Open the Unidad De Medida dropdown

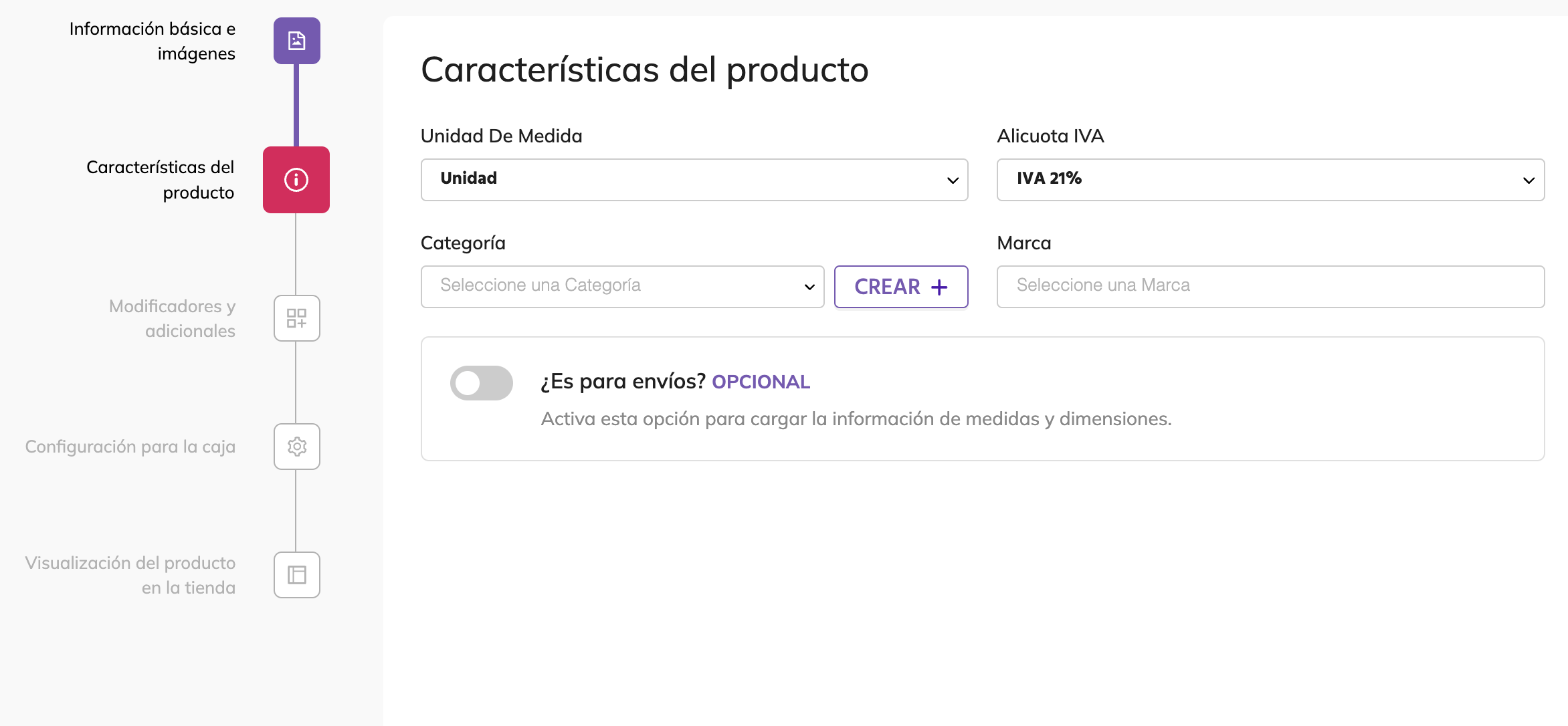click(x=694, y=180)
